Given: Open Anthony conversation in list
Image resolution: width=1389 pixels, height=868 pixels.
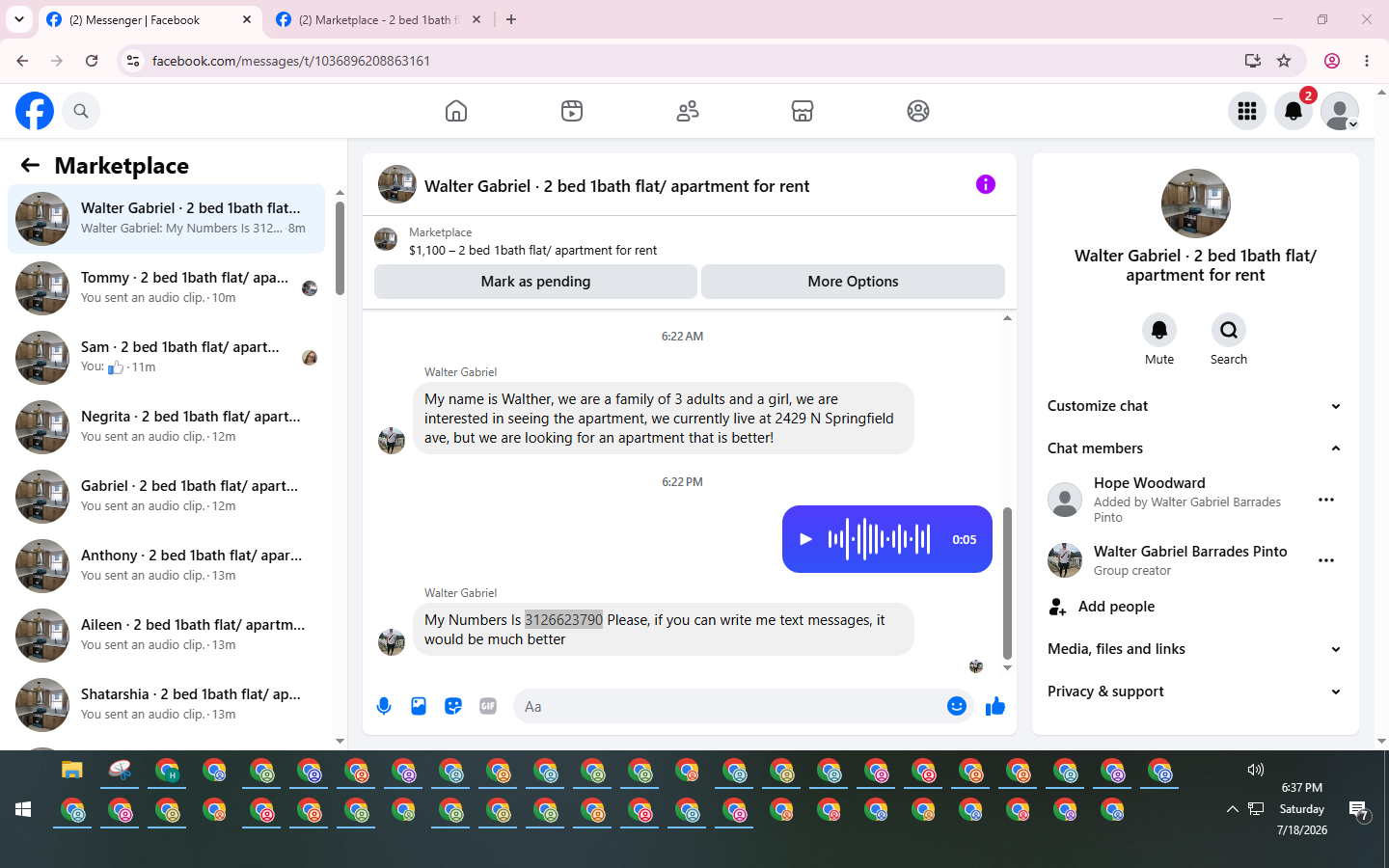Looking at the screenshot, I should 167,566.
